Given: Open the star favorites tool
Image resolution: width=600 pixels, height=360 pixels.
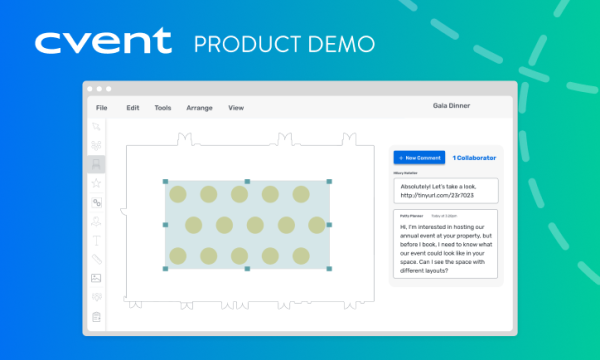Looking at the screenshot, I should 96,183.
